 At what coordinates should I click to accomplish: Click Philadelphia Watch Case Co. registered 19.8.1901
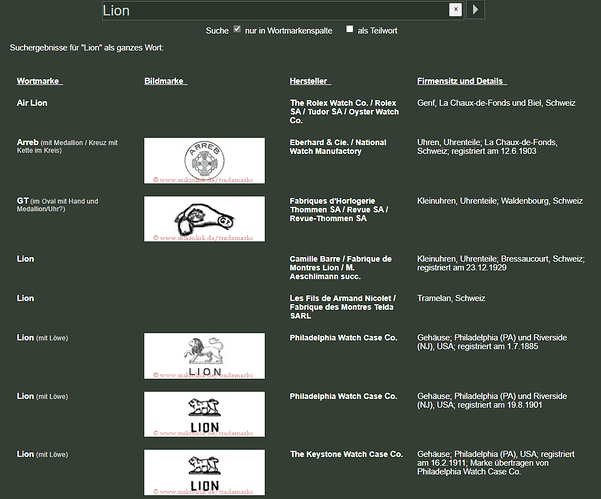[343, 396]
